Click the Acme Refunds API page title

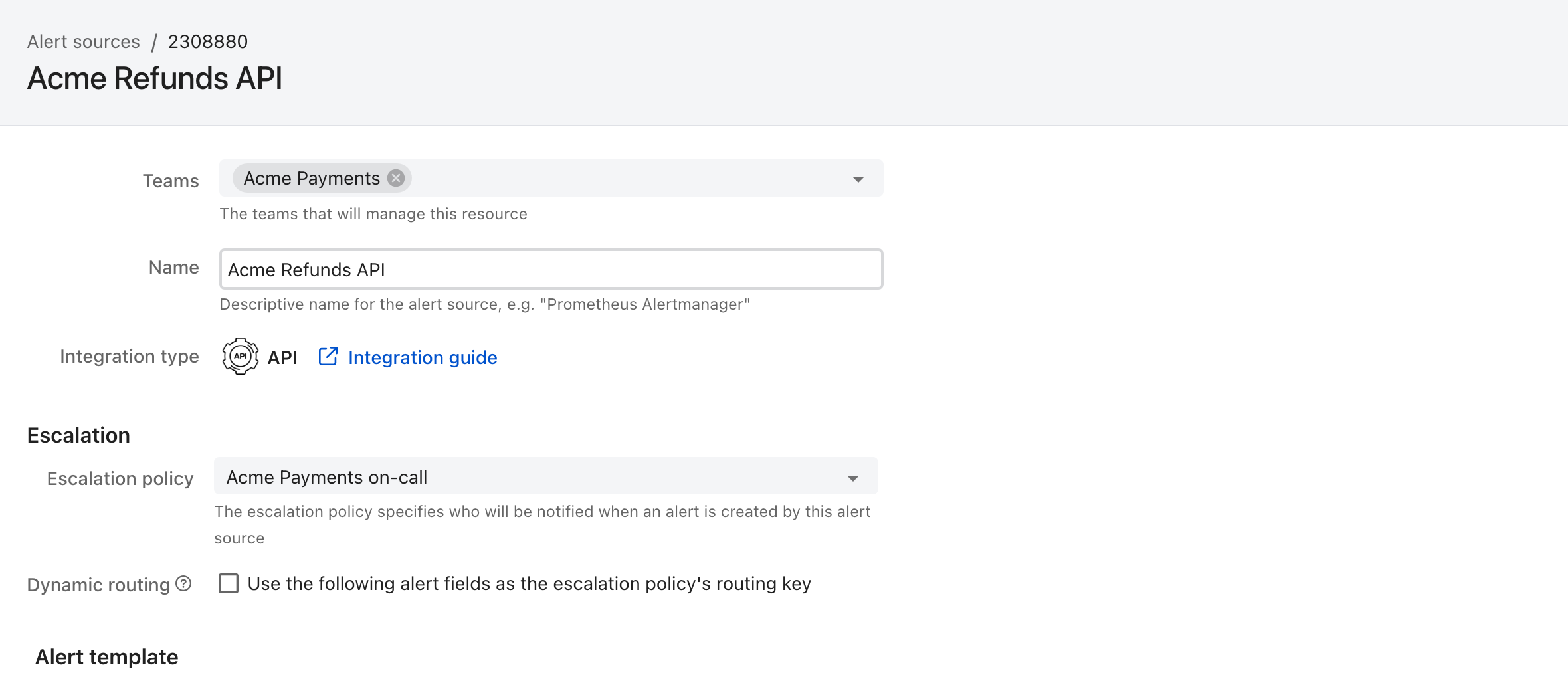[155, 78]
